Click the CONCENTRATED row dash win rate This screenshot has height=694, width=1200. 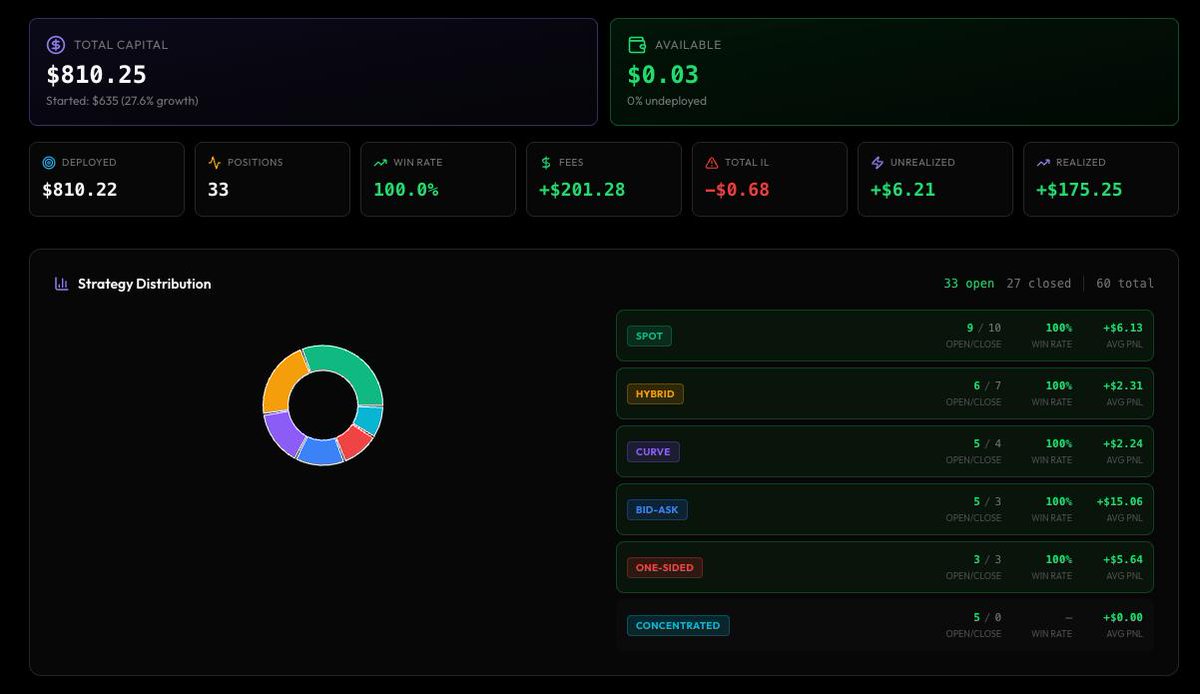click(x=1068, y=618)
